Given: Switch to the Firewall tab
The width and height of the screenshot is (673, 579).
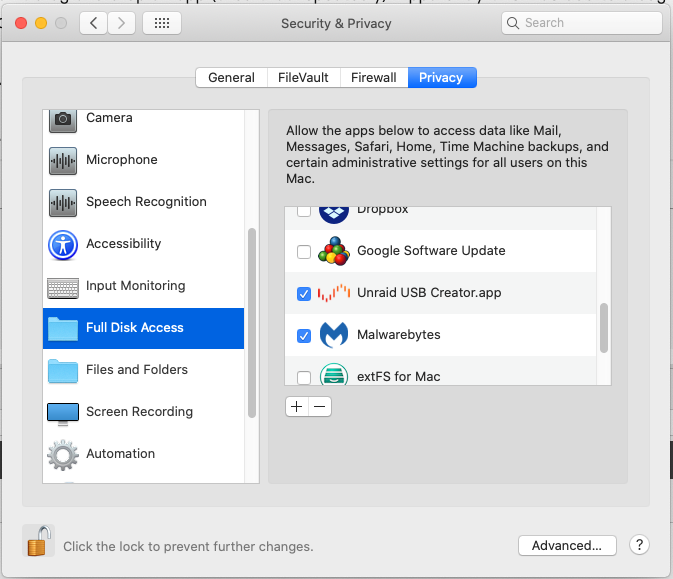Looking at the screenshot, I should tap(374, 78).
